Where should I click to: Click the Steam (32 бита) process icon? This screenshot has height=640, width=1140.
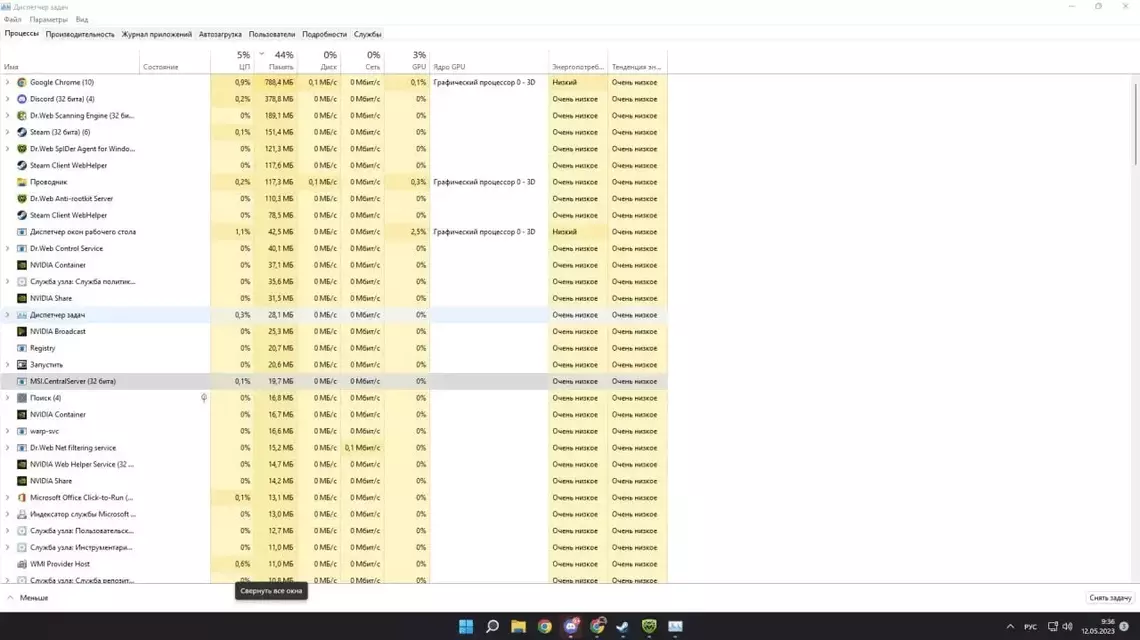22,132
